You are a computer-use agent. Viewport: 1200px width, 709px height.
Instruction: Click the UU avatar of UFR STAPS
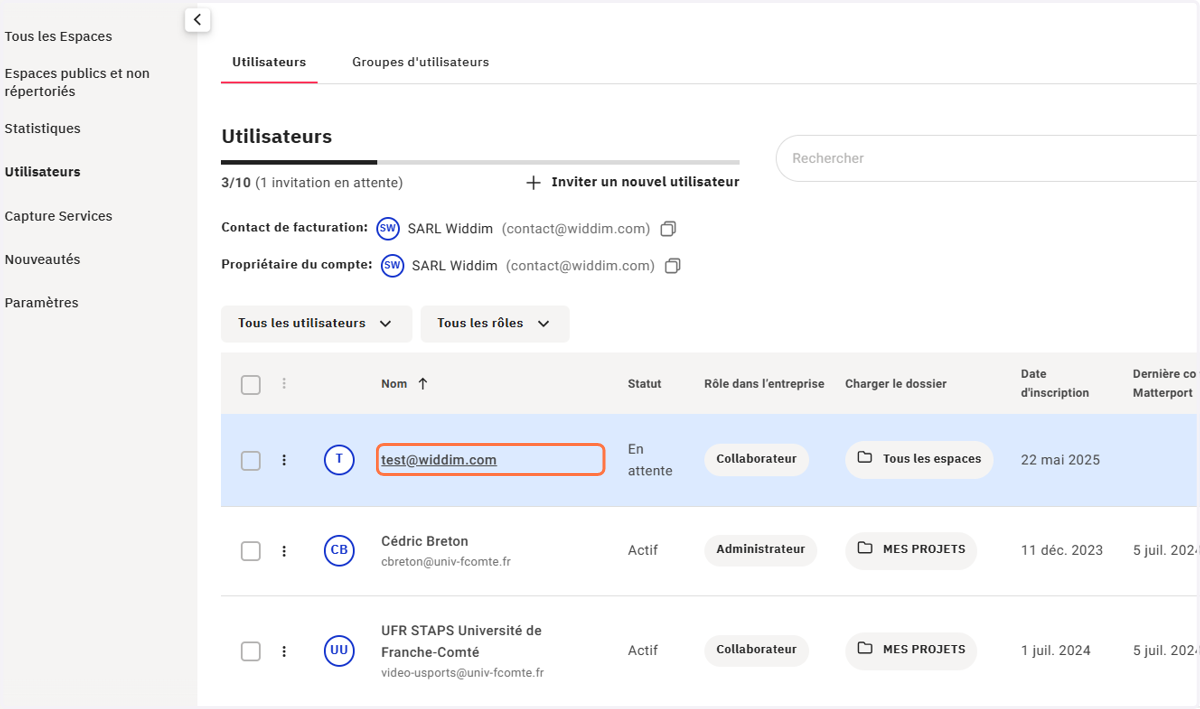pos(339,651)
